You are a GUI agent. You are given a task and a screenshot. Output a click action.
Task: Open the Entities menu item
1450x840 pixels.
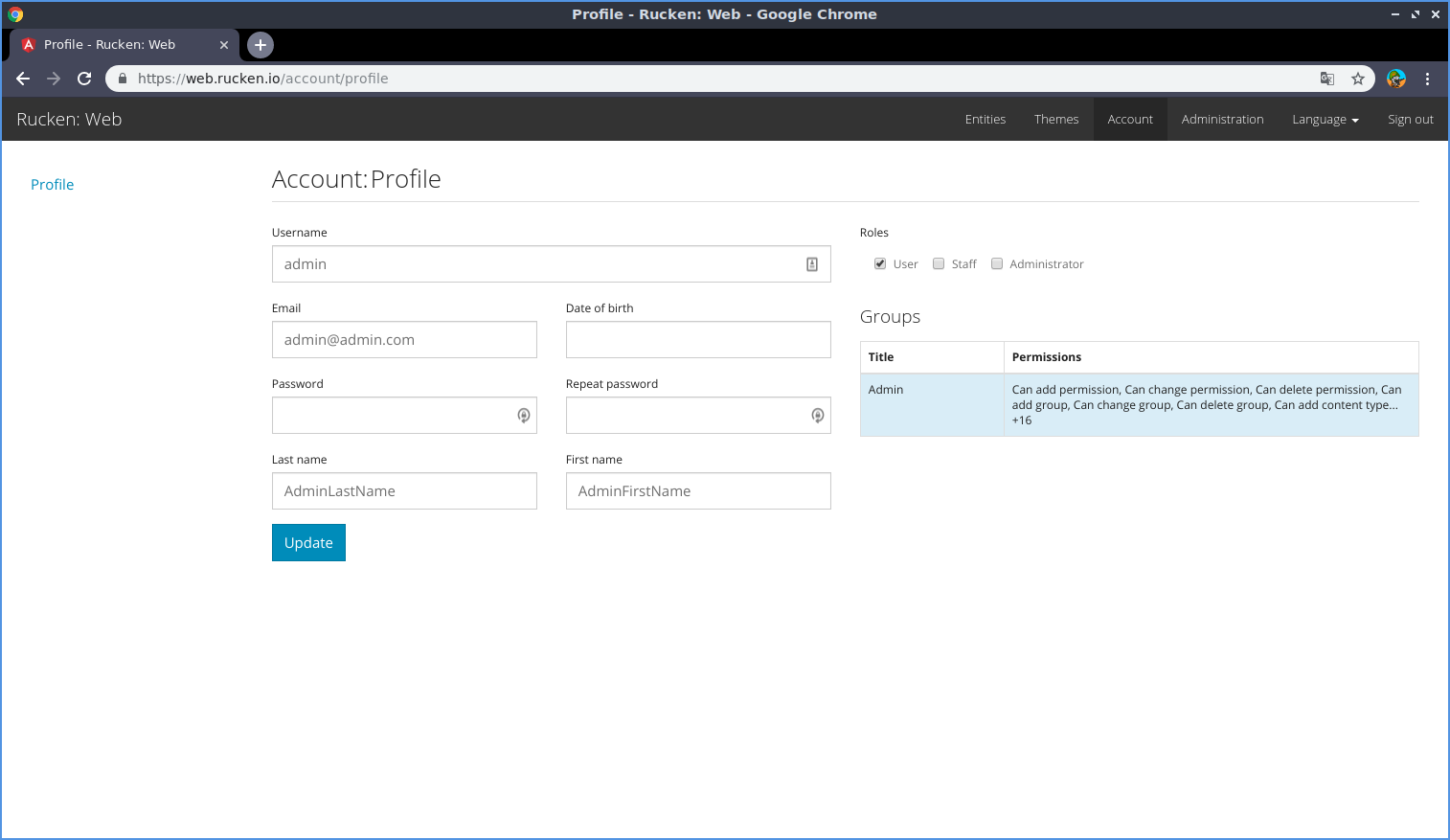pyautogui.click(x=985, y=120)
